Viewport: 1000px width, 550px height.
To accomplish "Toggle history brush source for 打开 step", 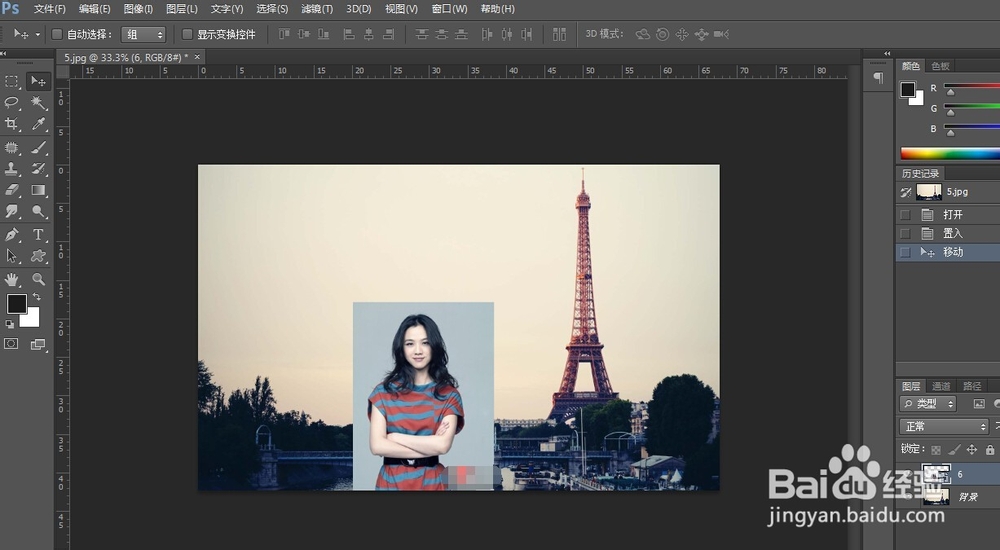I will point(905,215).
